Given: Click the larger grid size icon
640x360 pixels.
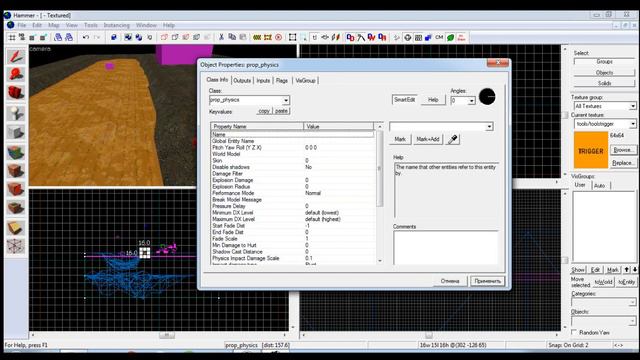Looking at the screenshot, I should (43, 38).
